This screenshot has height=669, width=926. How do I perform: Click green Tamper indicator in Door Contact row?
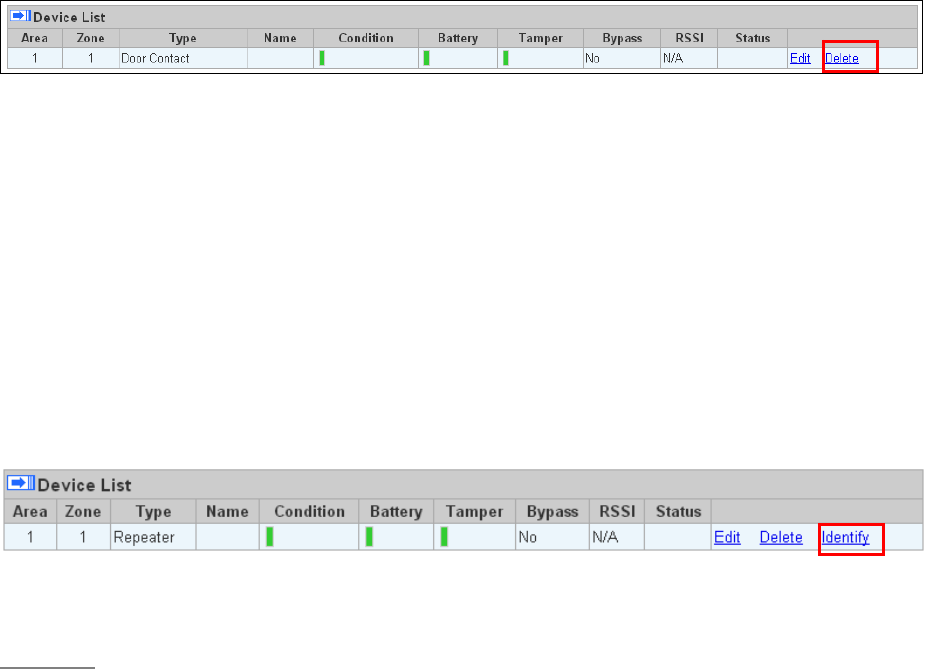click(x=506, y=58)
